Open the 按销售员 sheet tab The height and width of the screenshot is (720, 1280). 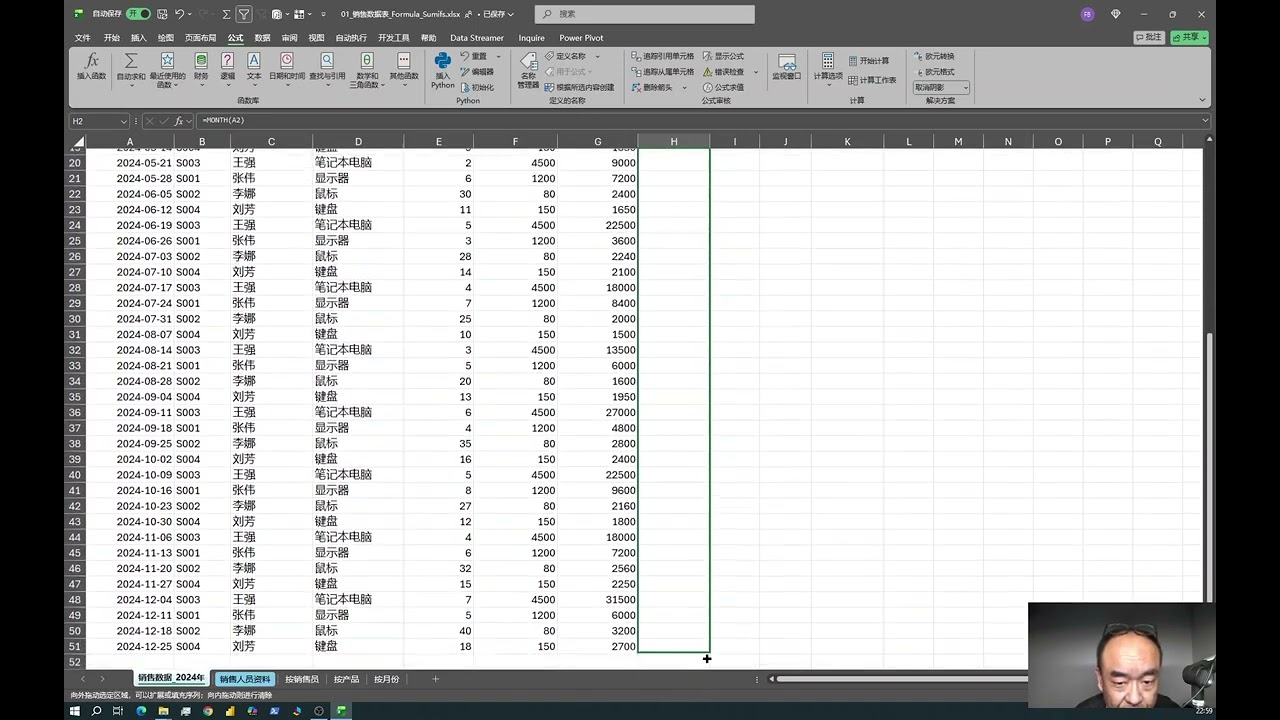point(301,679)
